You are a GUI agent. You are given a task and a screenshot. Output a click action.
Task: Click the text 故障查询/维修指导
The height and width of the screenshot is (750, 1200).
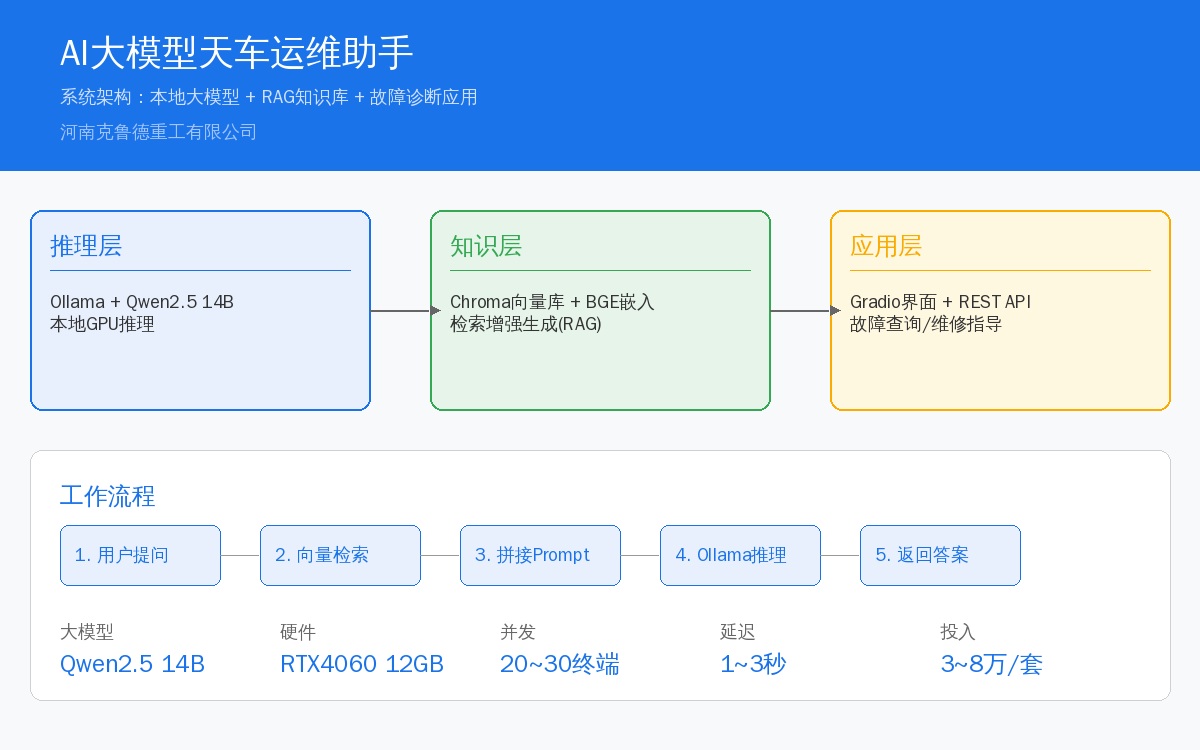(x=926, y=324)
